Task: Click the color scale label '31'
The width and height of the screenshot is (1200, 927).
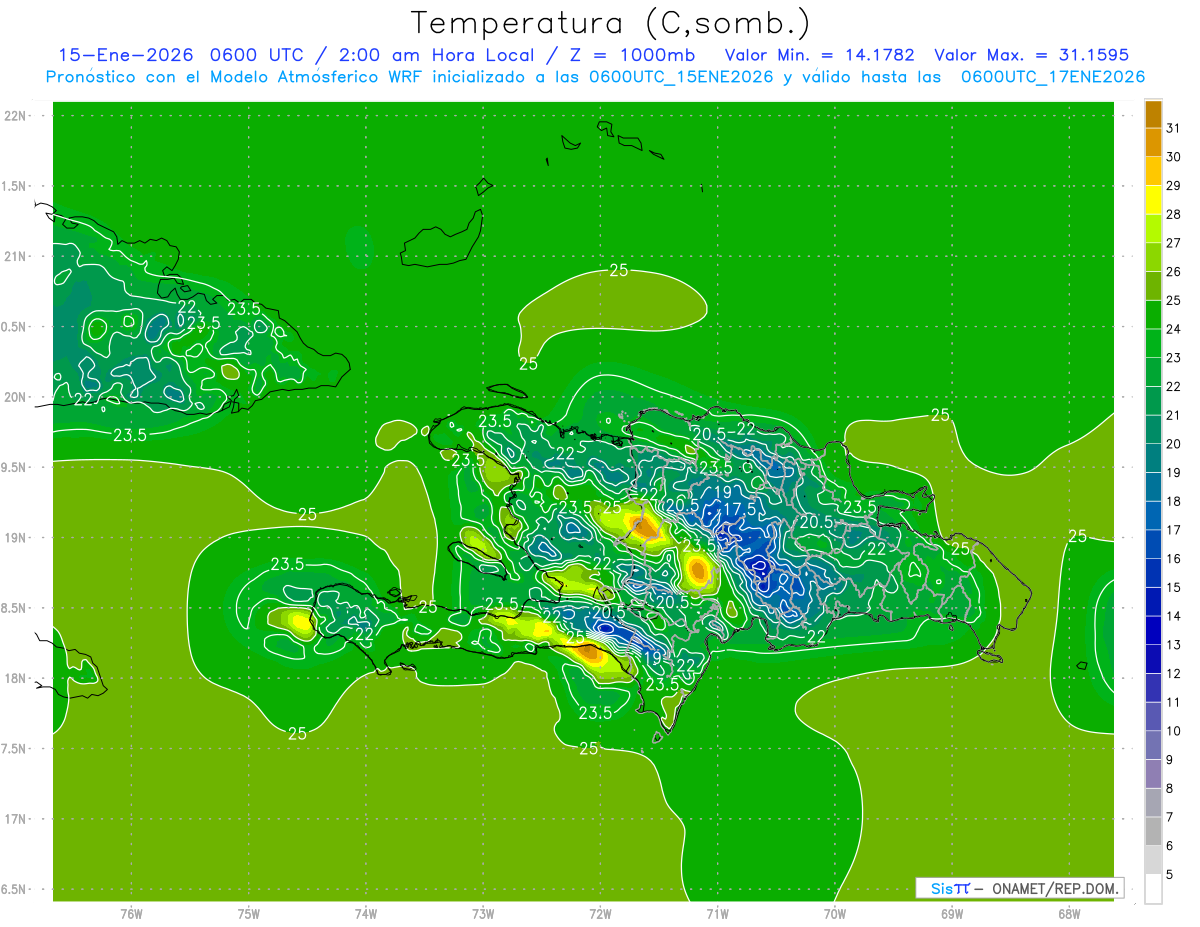Action: coord(1173,128)
